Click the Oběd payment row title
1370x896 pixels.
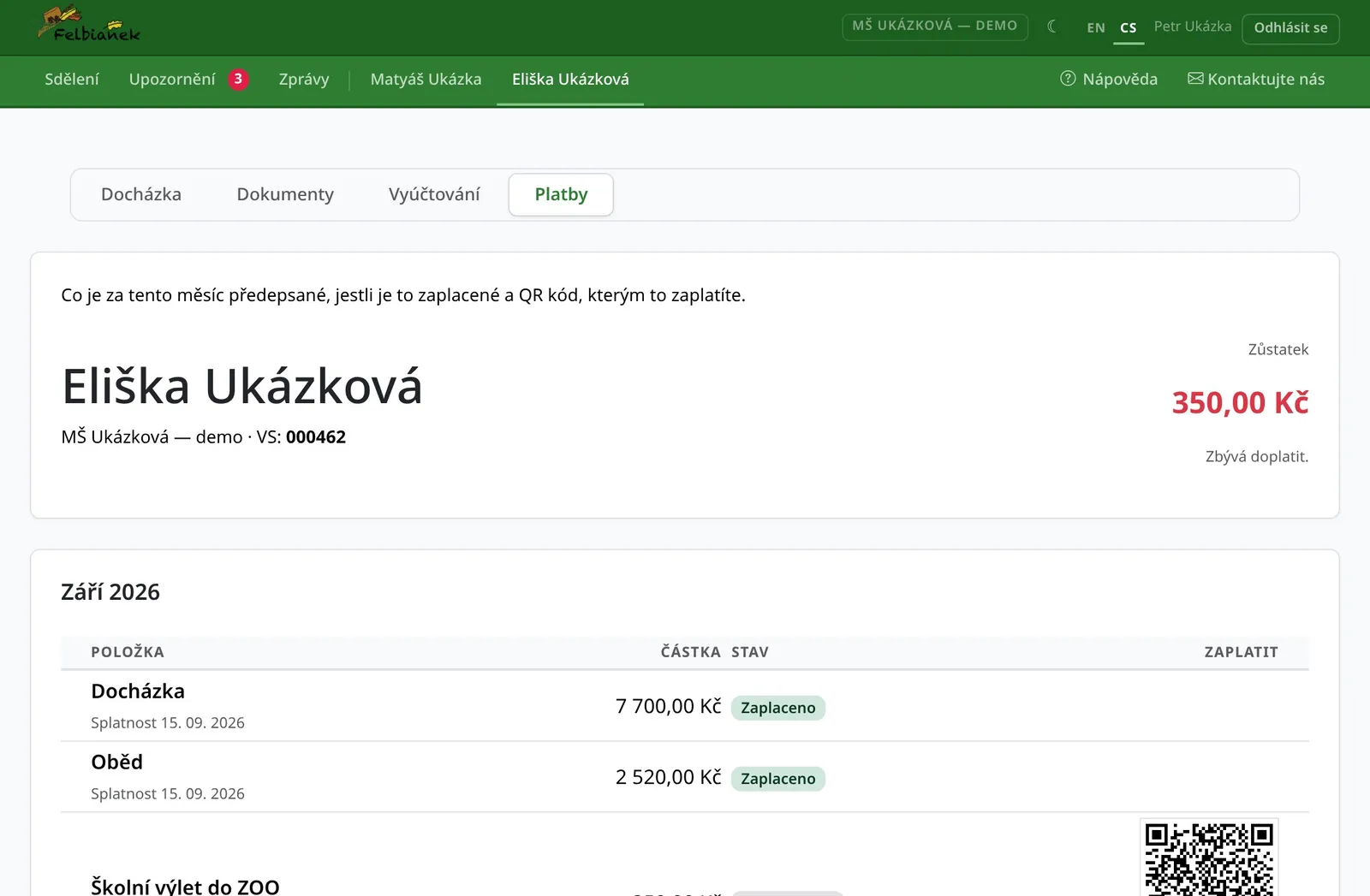click(117, 762)
